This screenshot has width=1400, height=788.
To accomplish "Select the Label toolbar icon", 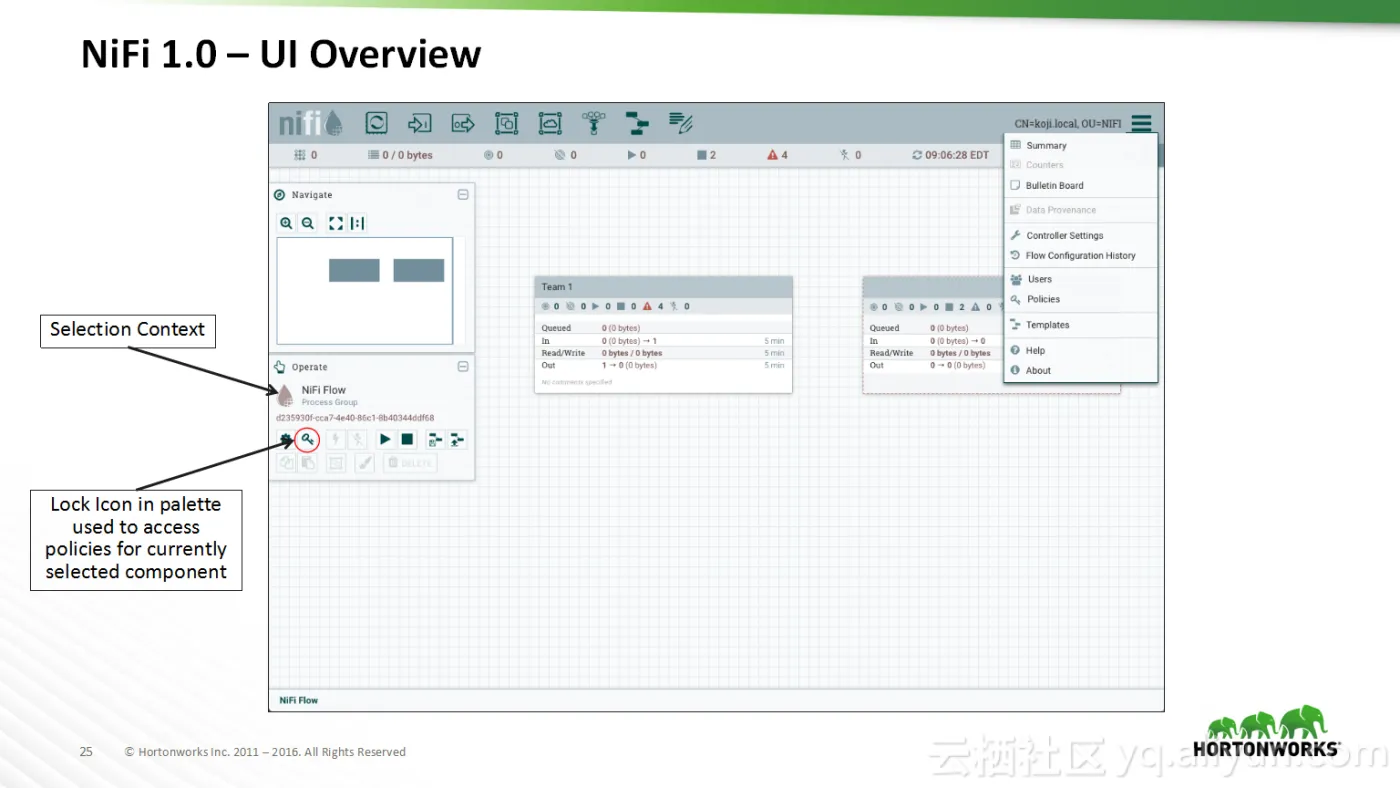I will 681,123.
